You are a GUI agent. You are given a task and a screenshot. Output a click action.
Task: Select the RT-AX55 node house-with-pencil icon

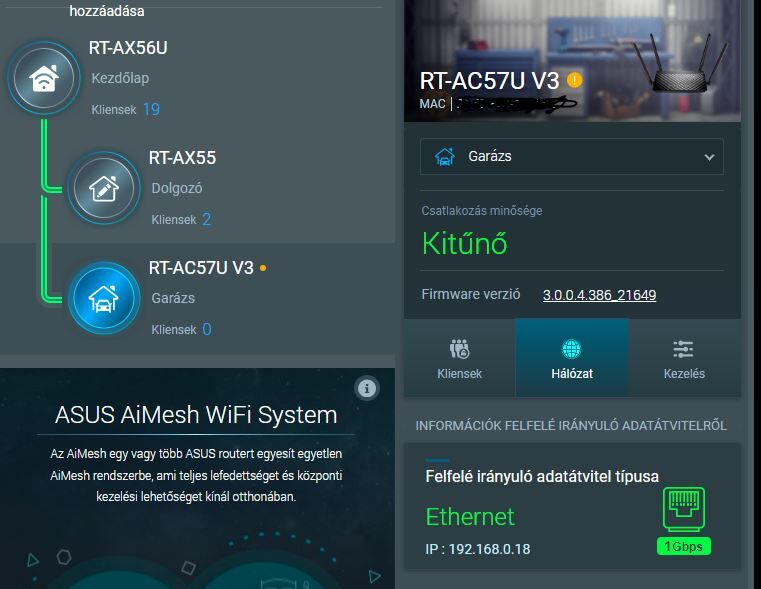103,188
